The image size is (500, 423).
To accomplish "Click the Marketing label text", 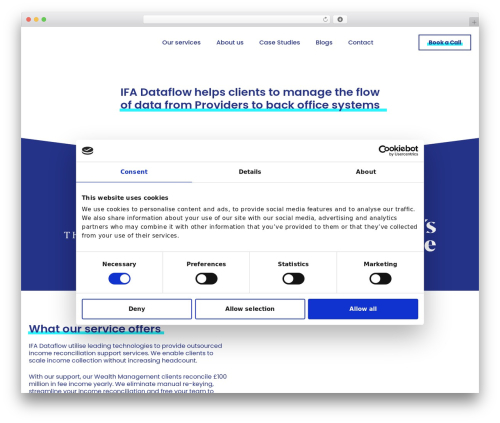I will (380, 264).
